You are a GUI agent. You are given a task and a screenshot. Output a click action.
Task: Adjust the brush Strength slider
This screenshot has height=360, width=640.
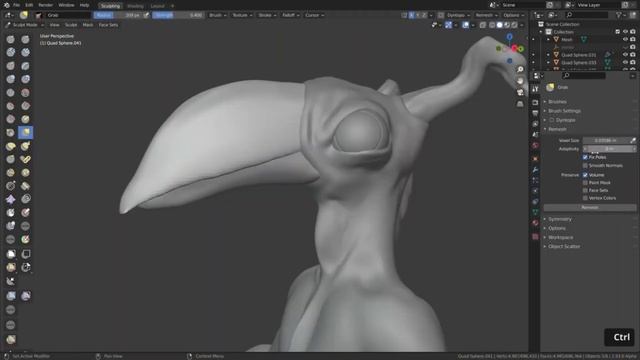pyautogui.click(x=178, y=15)
